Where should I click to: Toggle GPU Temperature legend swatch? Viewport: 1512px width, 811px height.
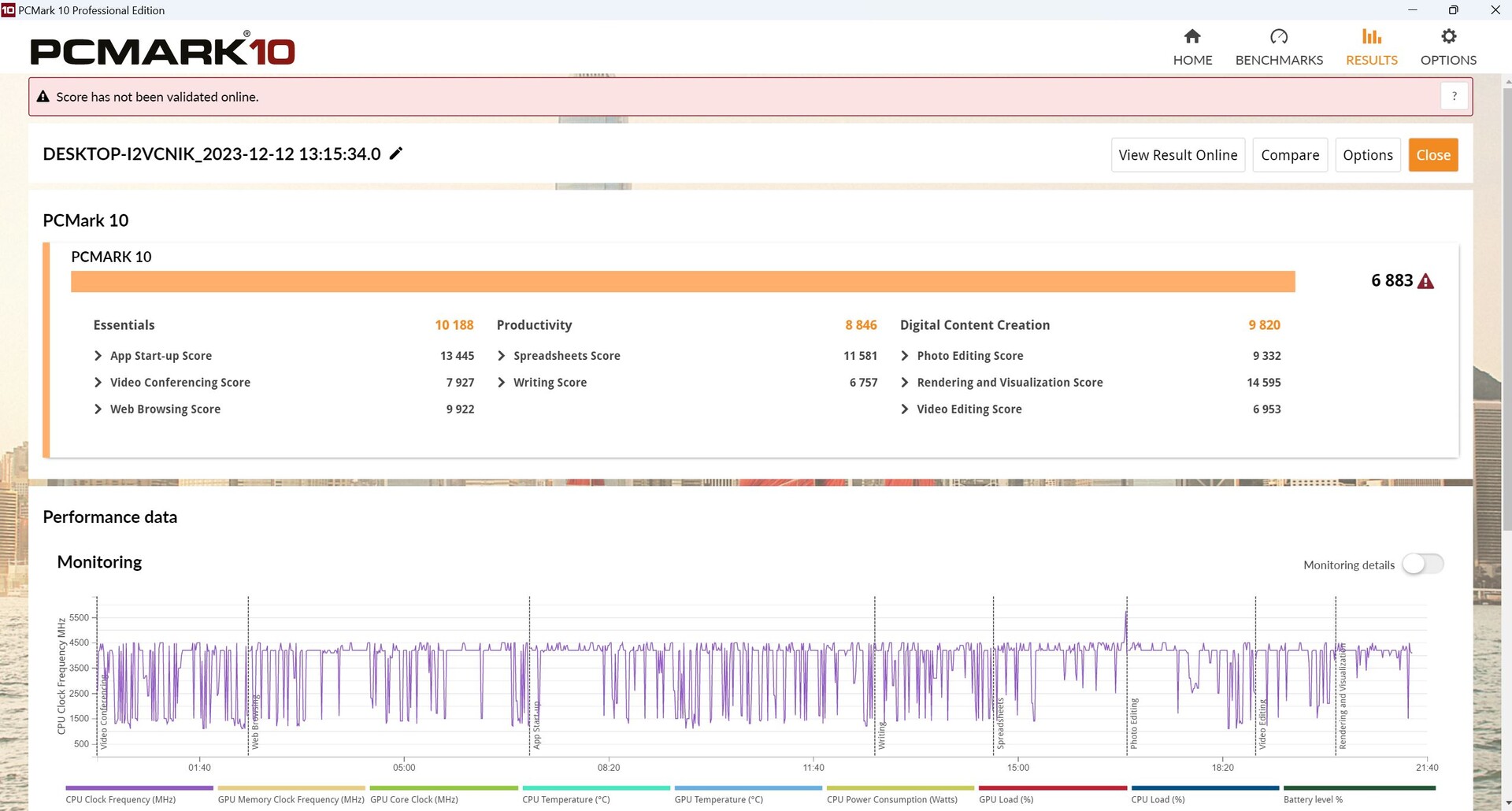click(x=748, y=787)
